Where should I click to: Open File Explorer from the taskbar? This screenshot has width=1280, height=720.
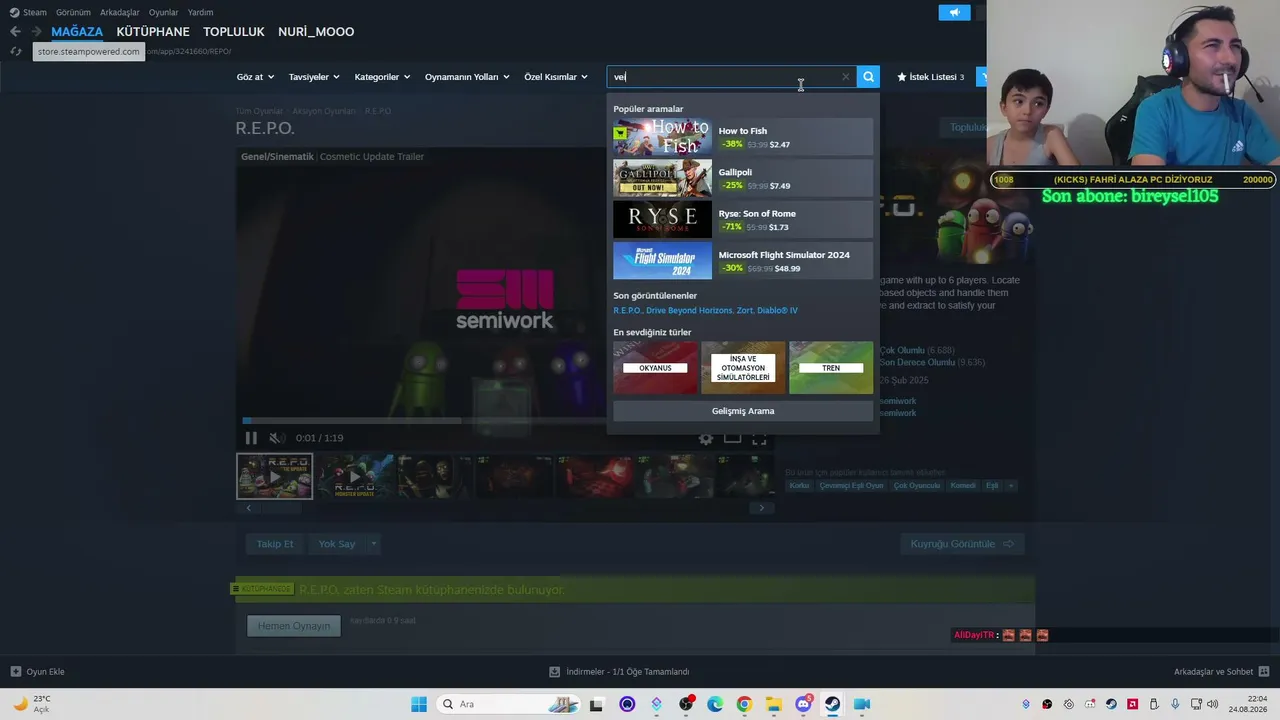(773, 704)
